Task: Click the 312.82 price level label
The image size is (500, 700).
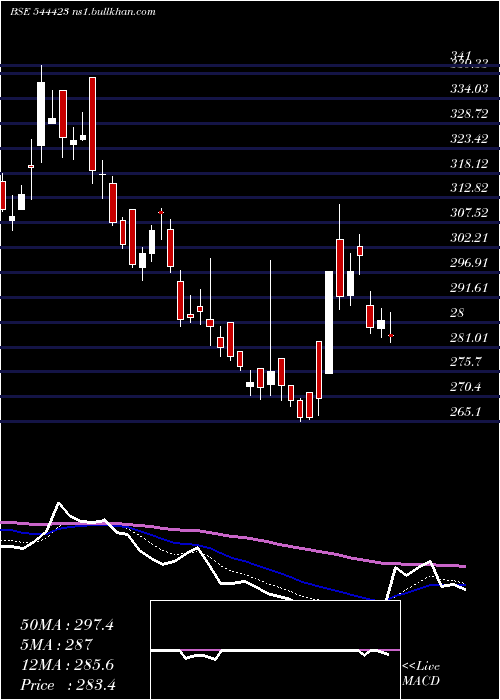Action: 469,188
